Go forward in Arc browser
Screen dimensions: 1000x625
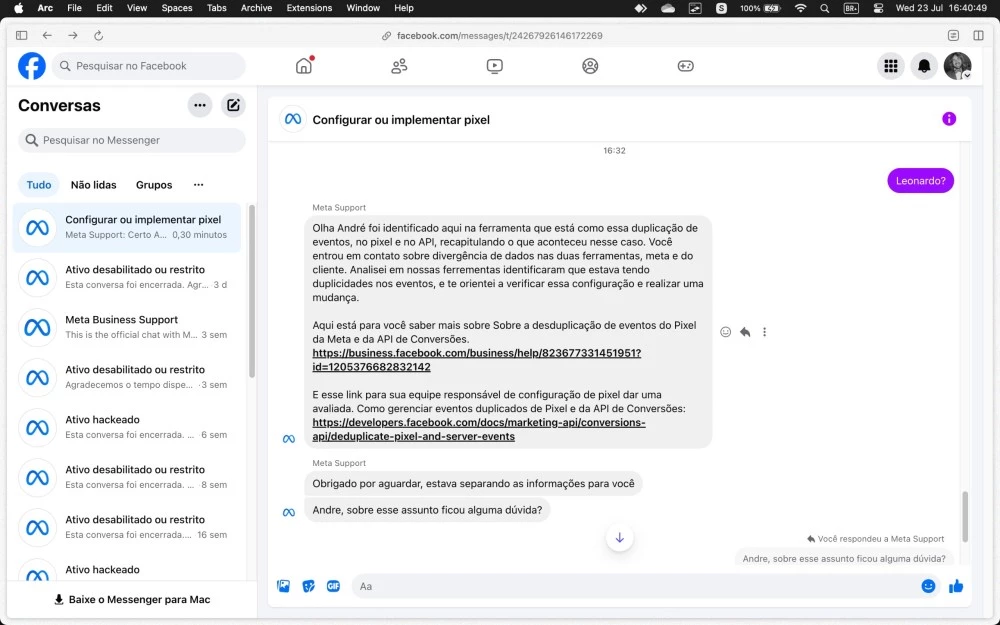pos(73,36)
